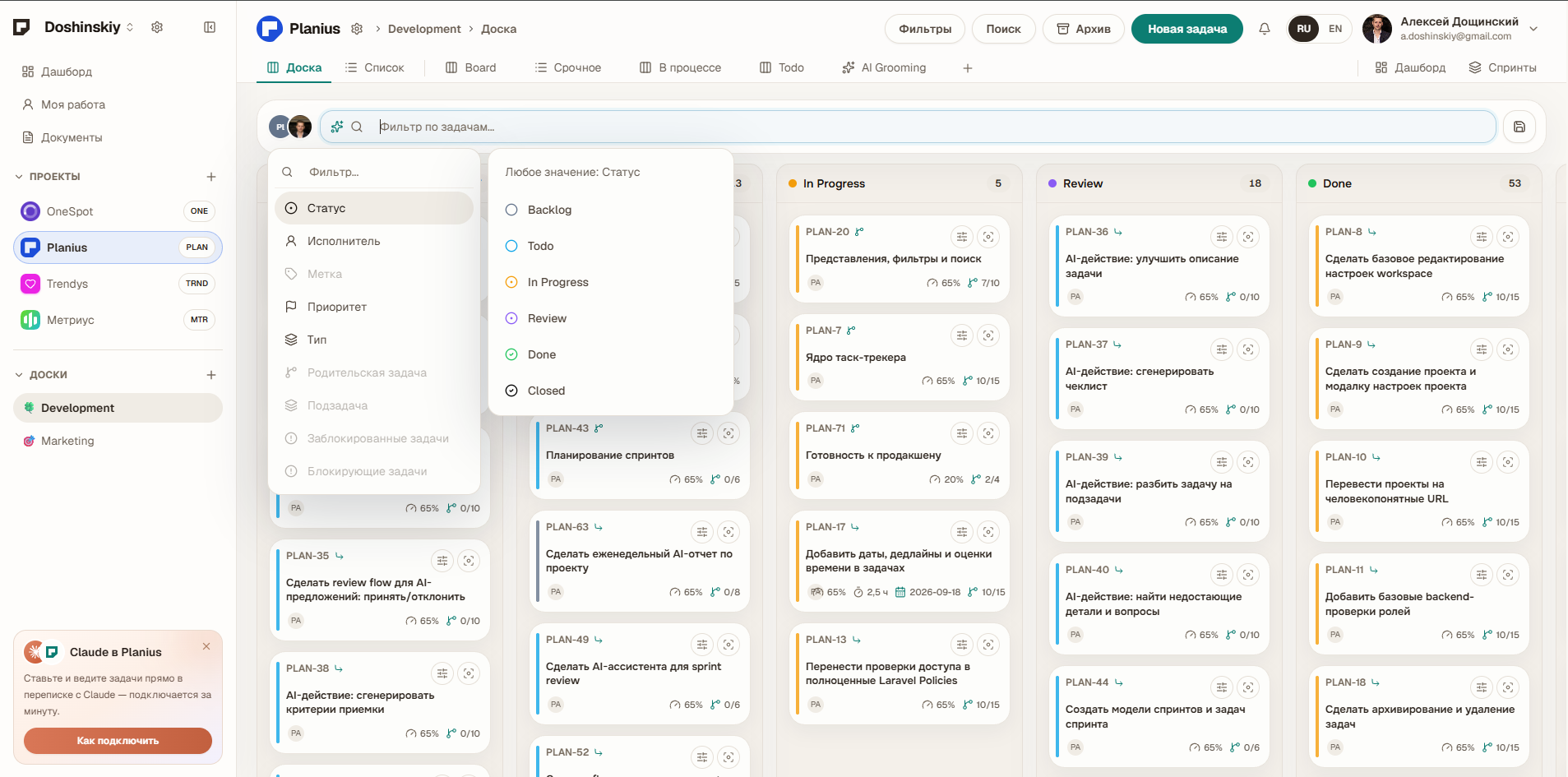
Task: Select Done status option
Action: [610, 354]
